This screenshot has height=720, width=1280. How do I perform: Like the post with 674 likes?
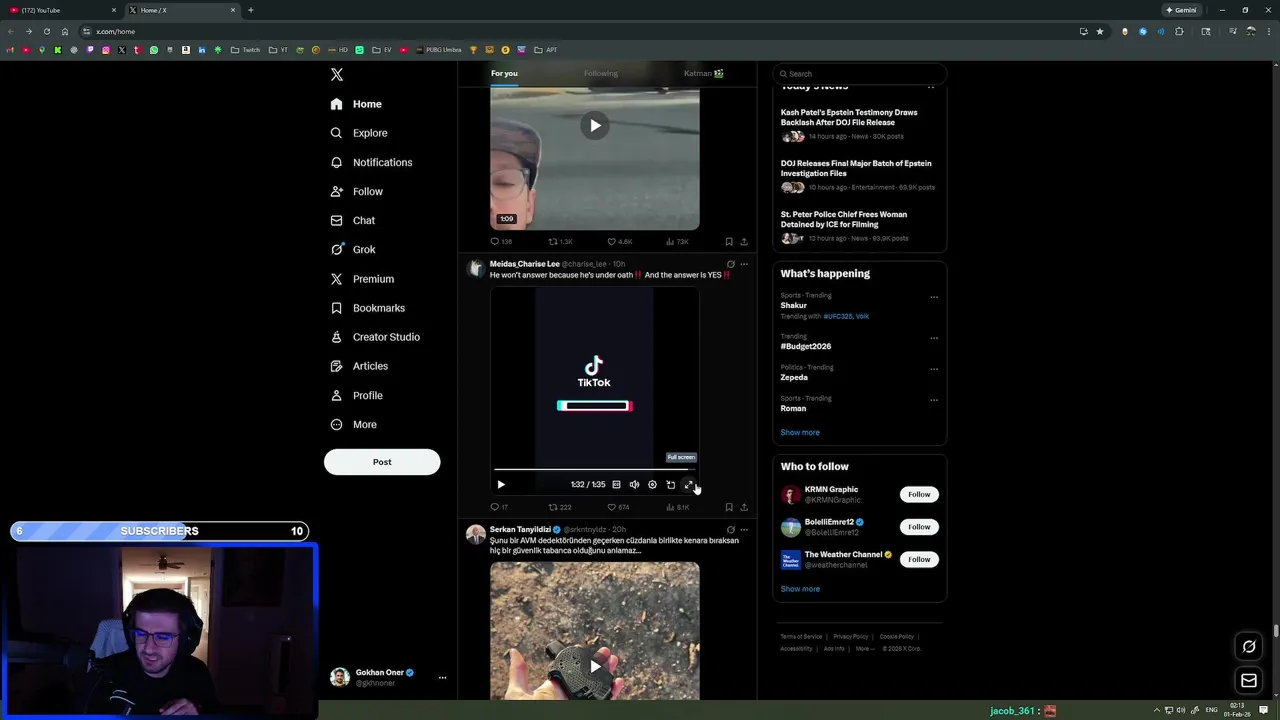(618, 507)
